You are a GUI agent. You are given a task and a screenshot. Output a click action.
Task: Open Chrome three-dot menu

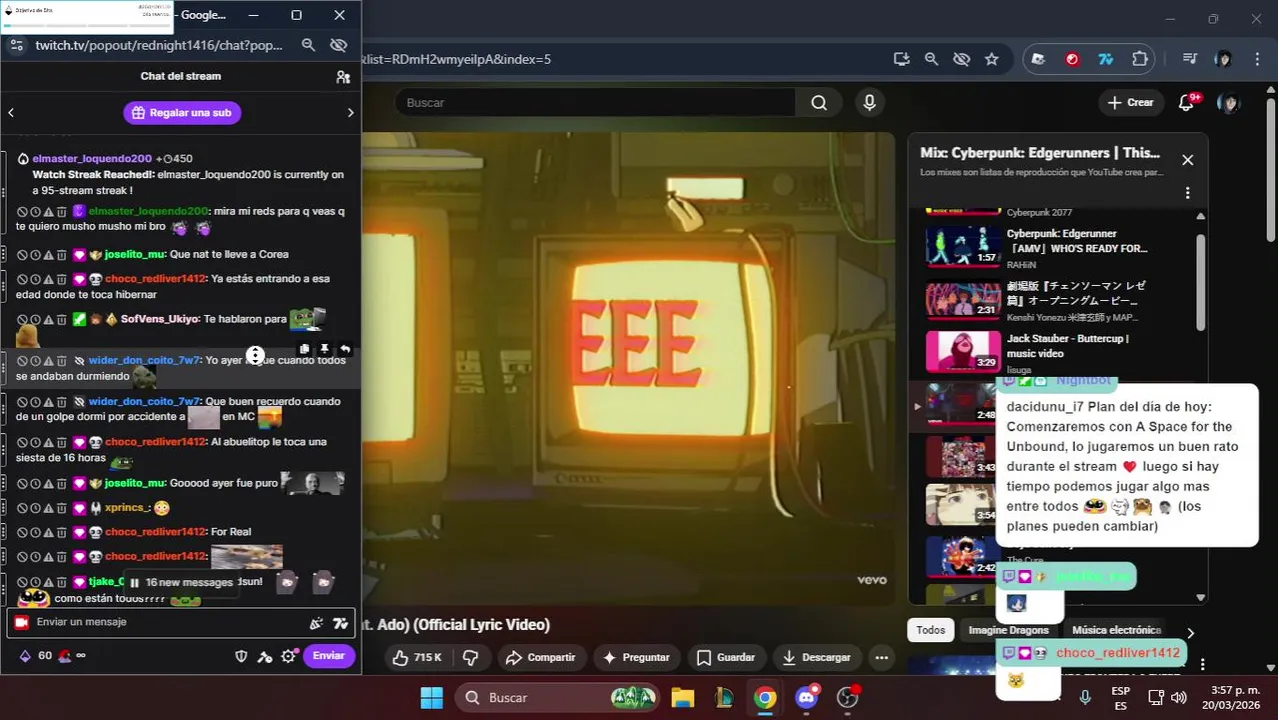(x=1257, y=59)
